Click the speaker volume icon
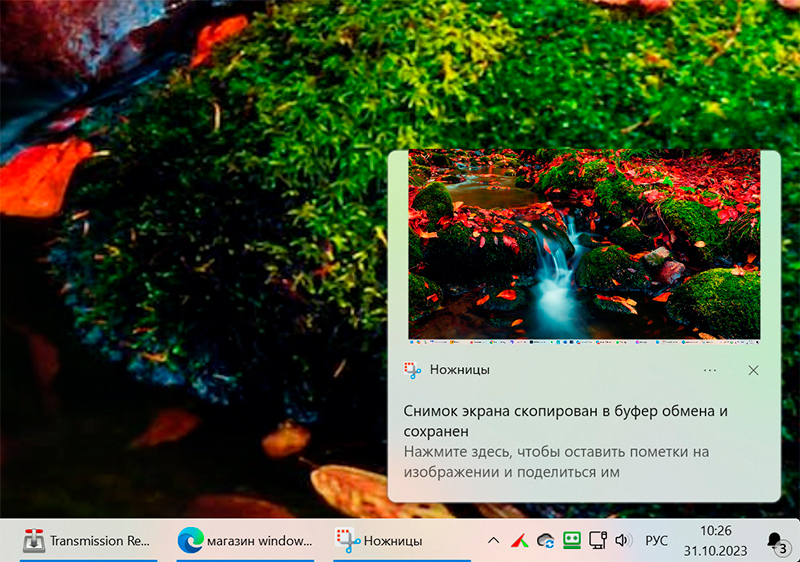This screenshot has height=562, width=800. coord(622,541)
